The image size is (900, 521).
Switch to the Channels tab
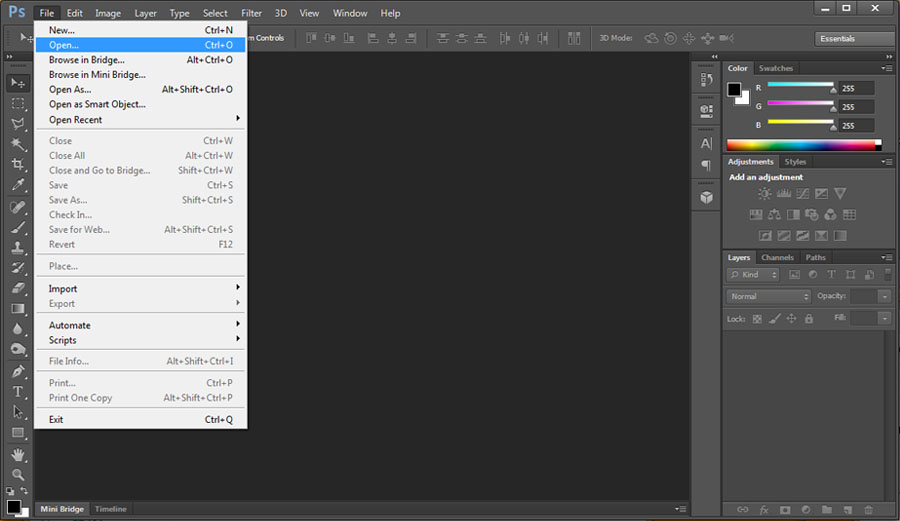coord(777,258)
